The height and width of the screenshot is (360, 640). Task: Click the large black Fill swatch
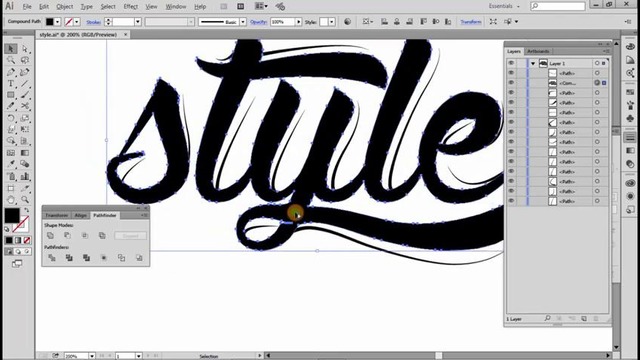[12, 215]
